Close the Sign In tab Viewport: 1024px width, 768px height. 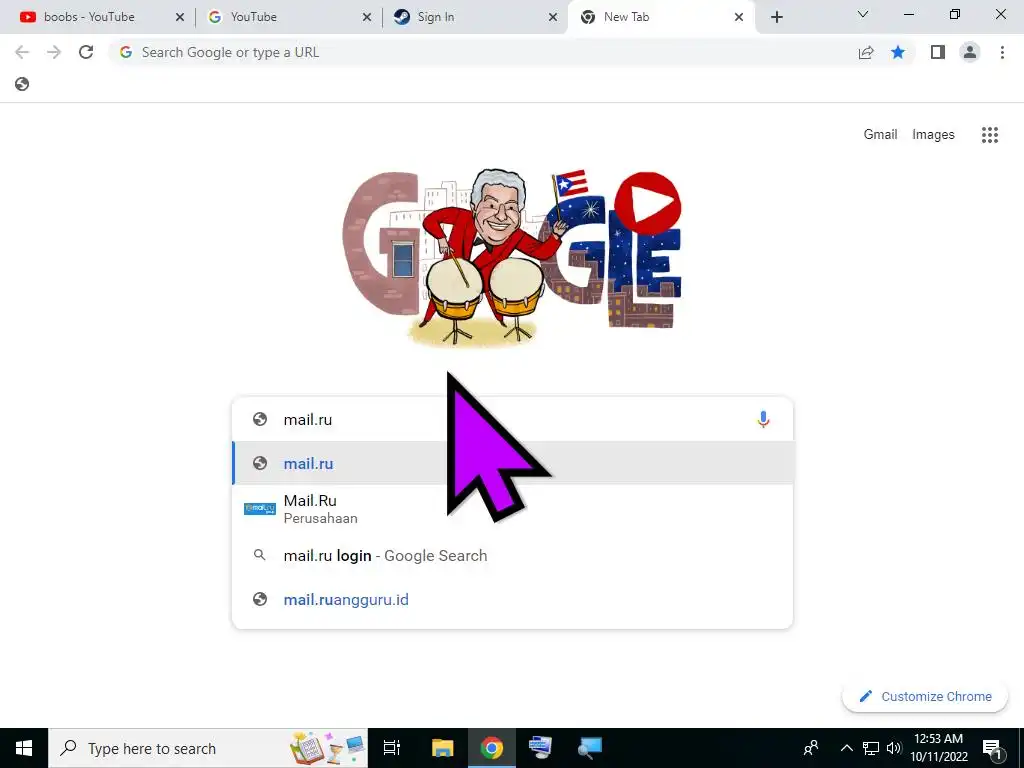pyautogui.click(x=552, y=17)
